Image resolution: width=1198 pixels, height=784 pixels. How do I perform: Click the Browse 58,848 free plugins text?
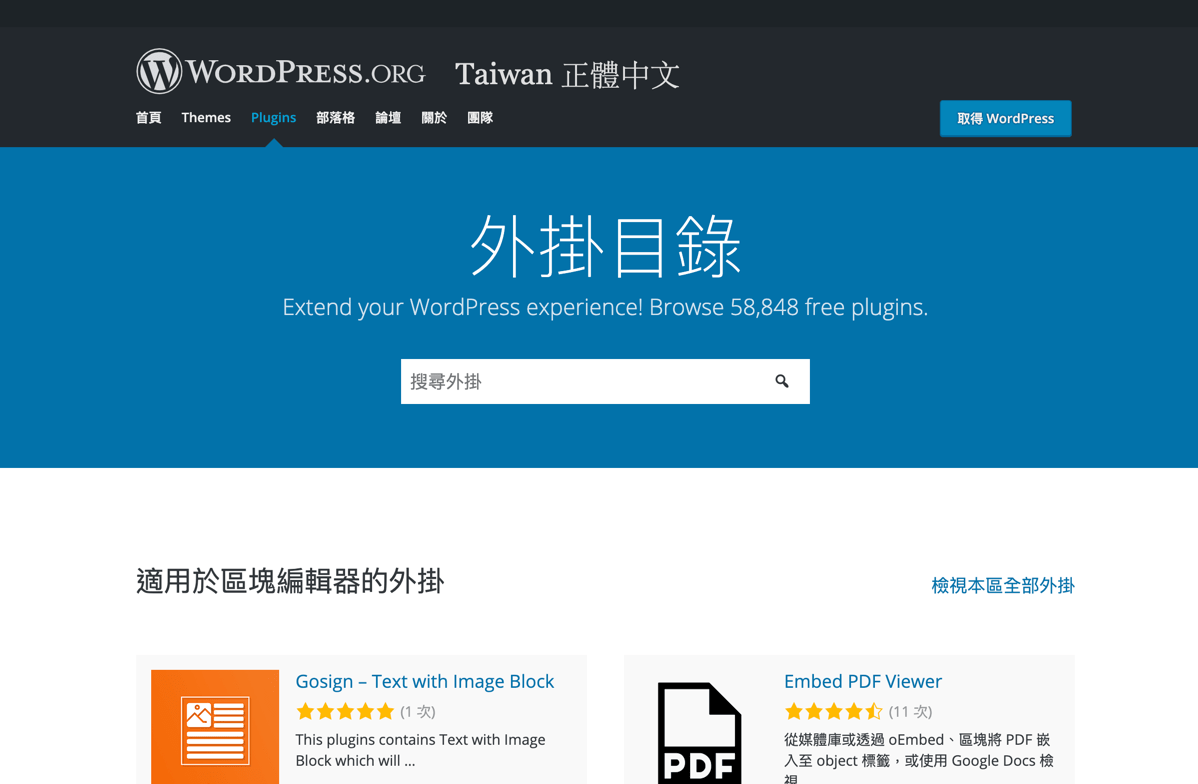(x=788, y=307)
